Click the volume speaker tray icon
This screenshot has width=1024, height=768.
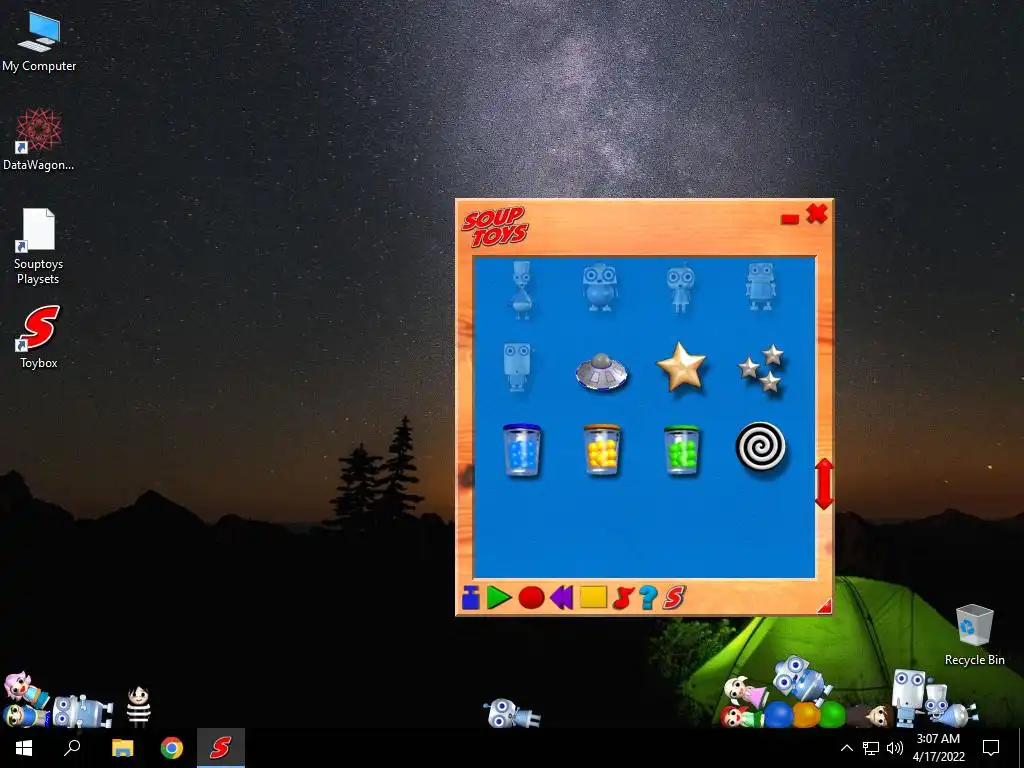(x=895, y=748)
